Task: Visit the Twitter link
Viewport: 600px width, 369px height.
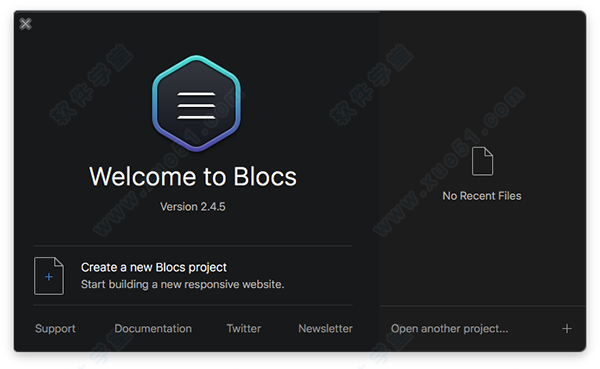Action: pyautogui.click(x=244, y=328)
